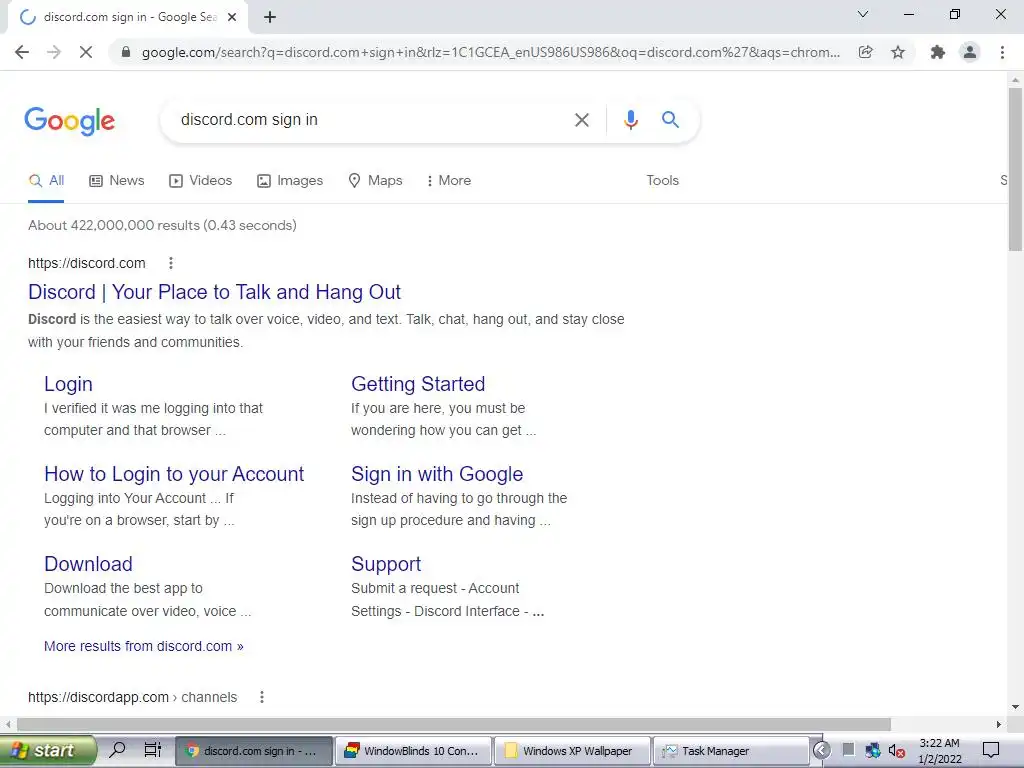Go back to the previous page
Viewport: 1024px width, 768px height.
pos(22,52)
